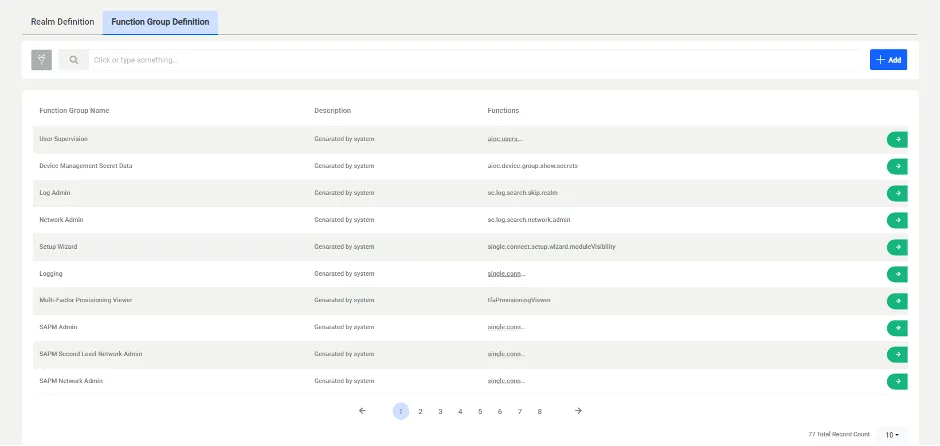Select the User Supervision name cell

tap(64, 139)
